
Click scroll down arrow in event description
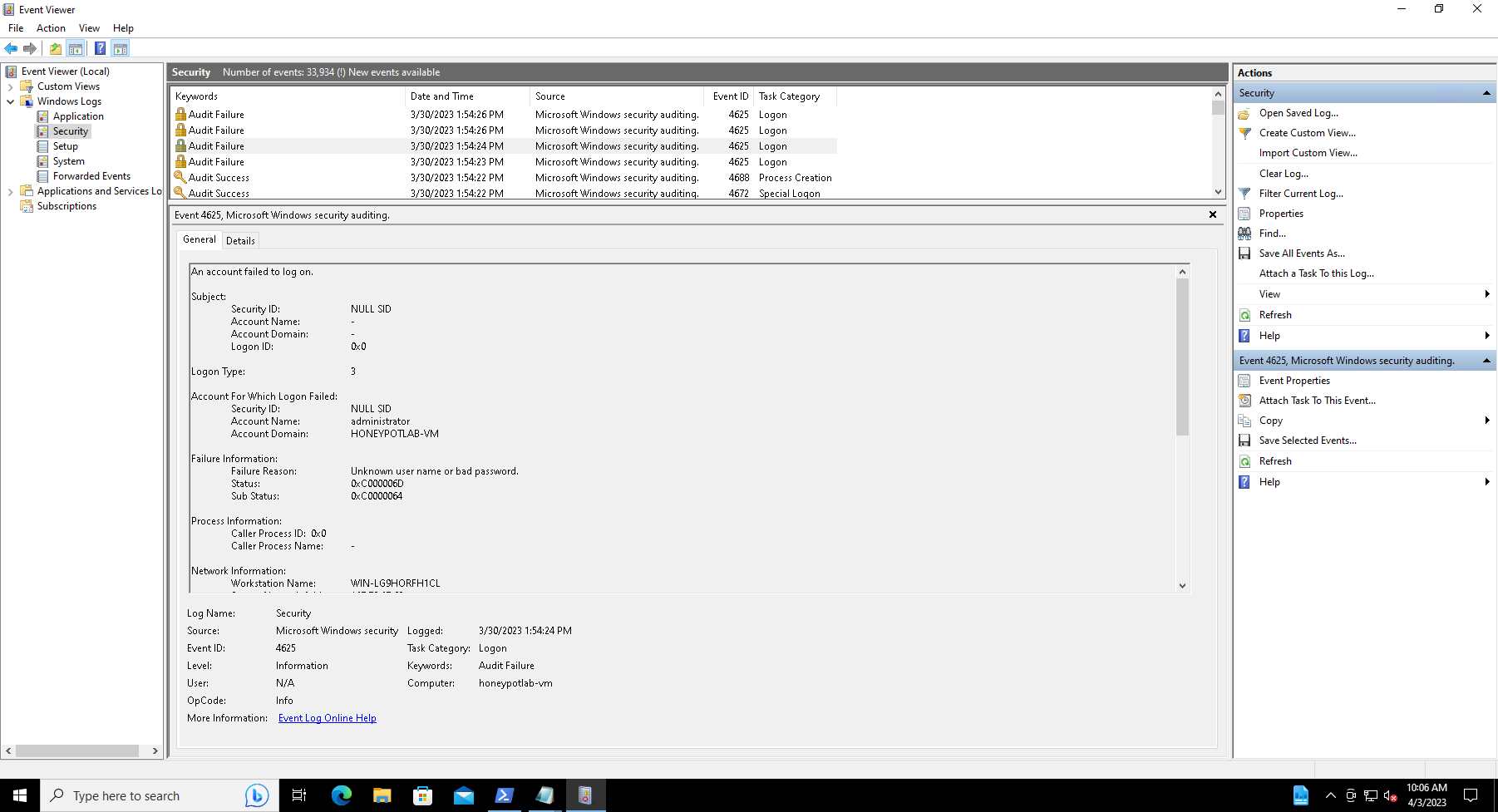(x=1182, y=586)
